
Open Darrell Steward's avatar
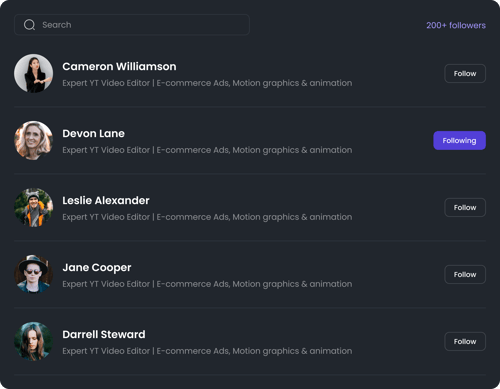[33, 341]
